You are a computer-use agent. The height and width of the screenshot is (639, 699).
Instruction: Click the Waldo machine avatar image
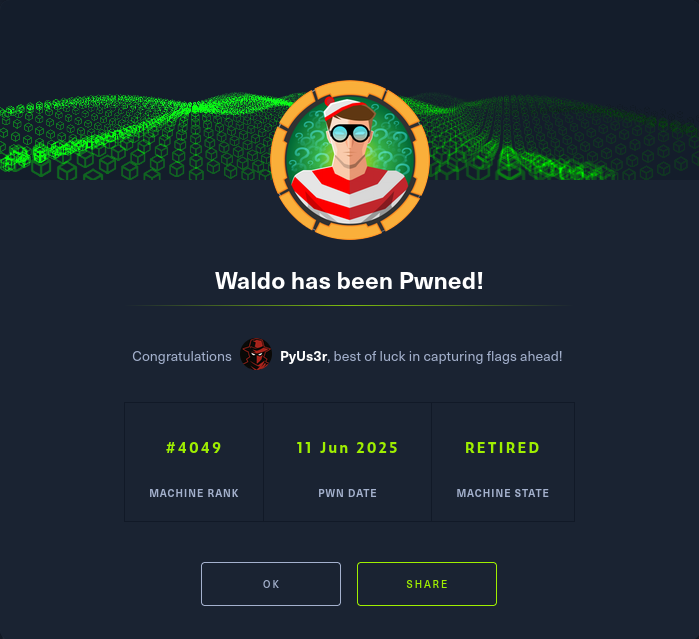pyautogui.click(x=350, y=160)
